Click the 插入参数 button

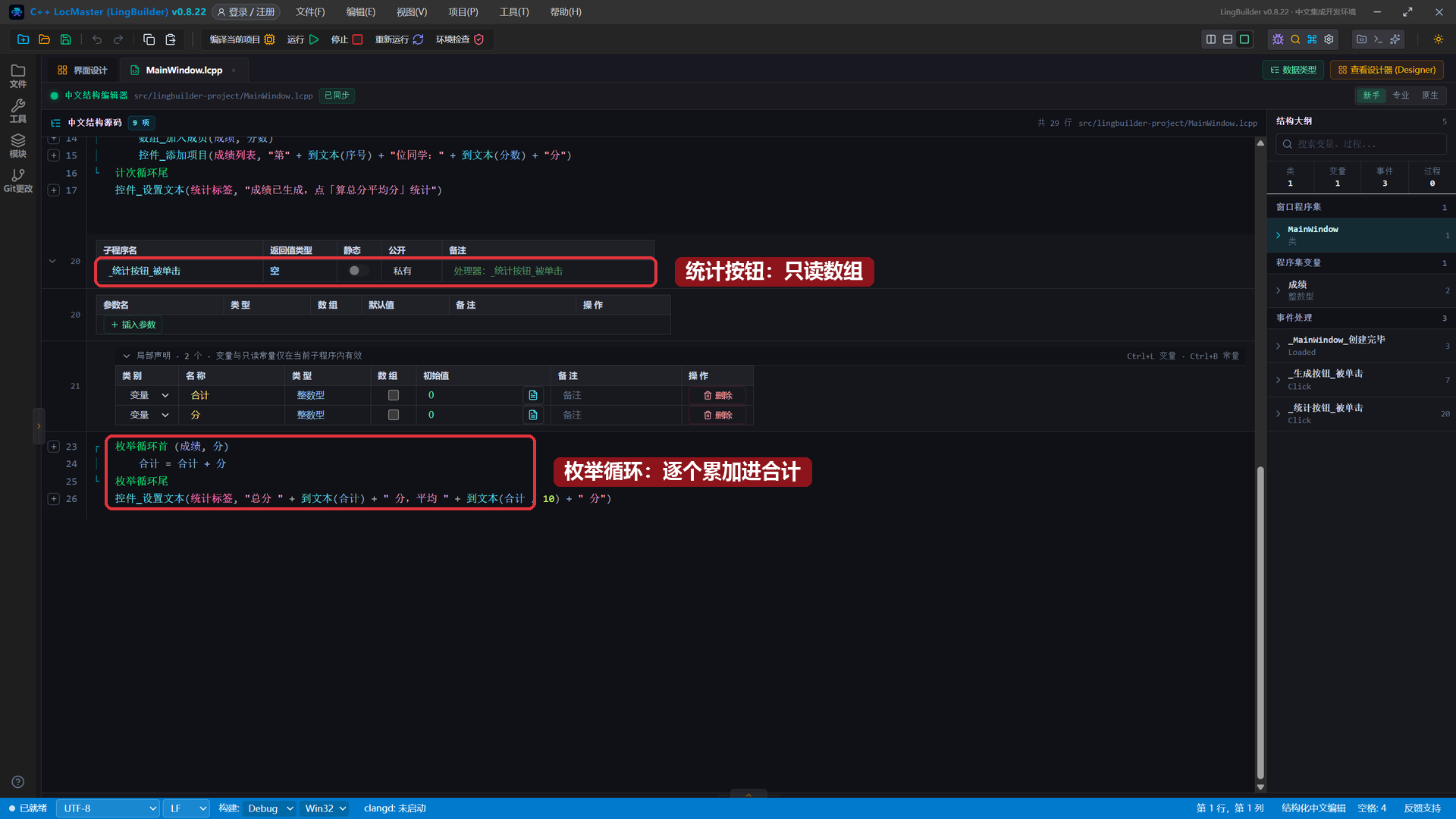(133, 325)
